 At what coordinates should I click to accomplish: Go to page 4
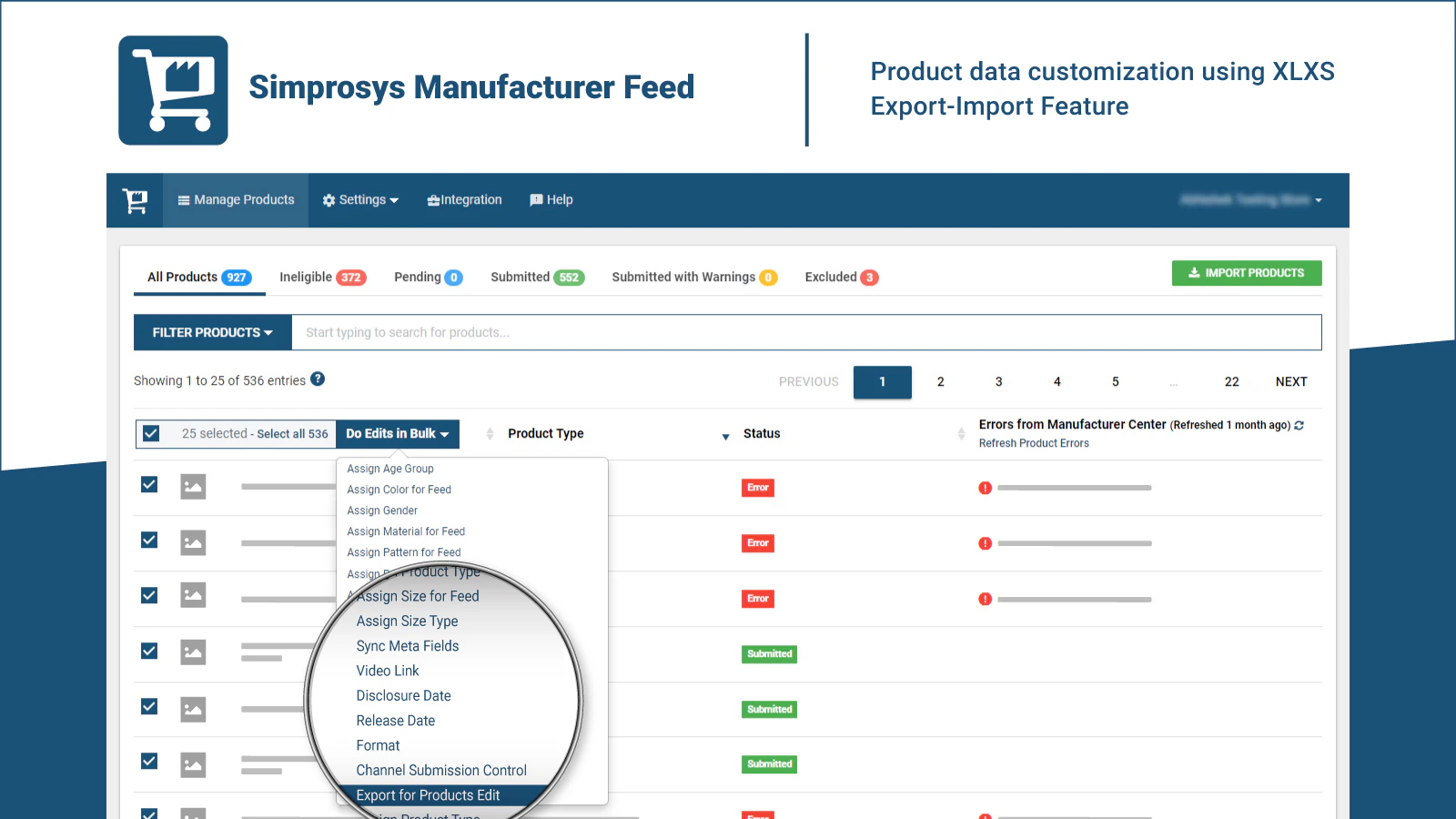coord(1057,382)
